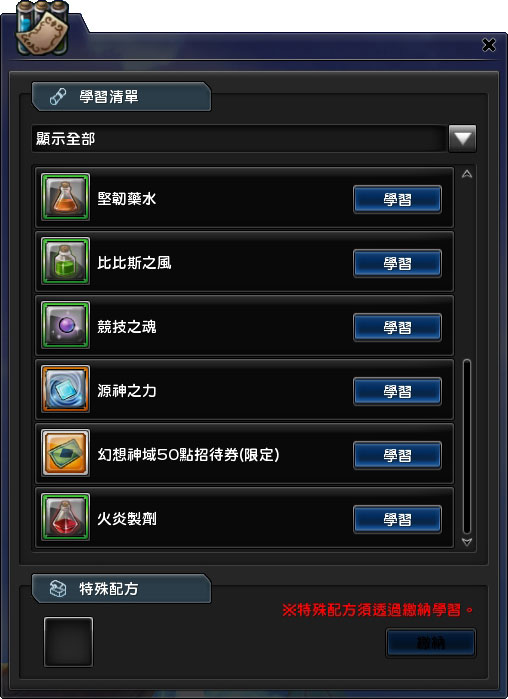Click the 繳納 submit button
Screen dimensions: 508x699
pos(430,643)
